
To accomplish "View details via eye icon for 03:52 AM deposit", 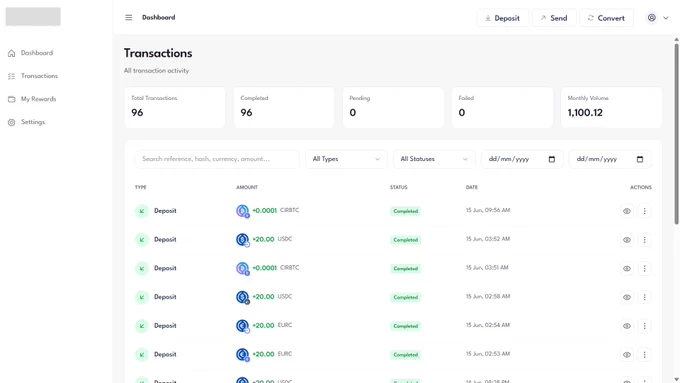I will coord(627,240).
